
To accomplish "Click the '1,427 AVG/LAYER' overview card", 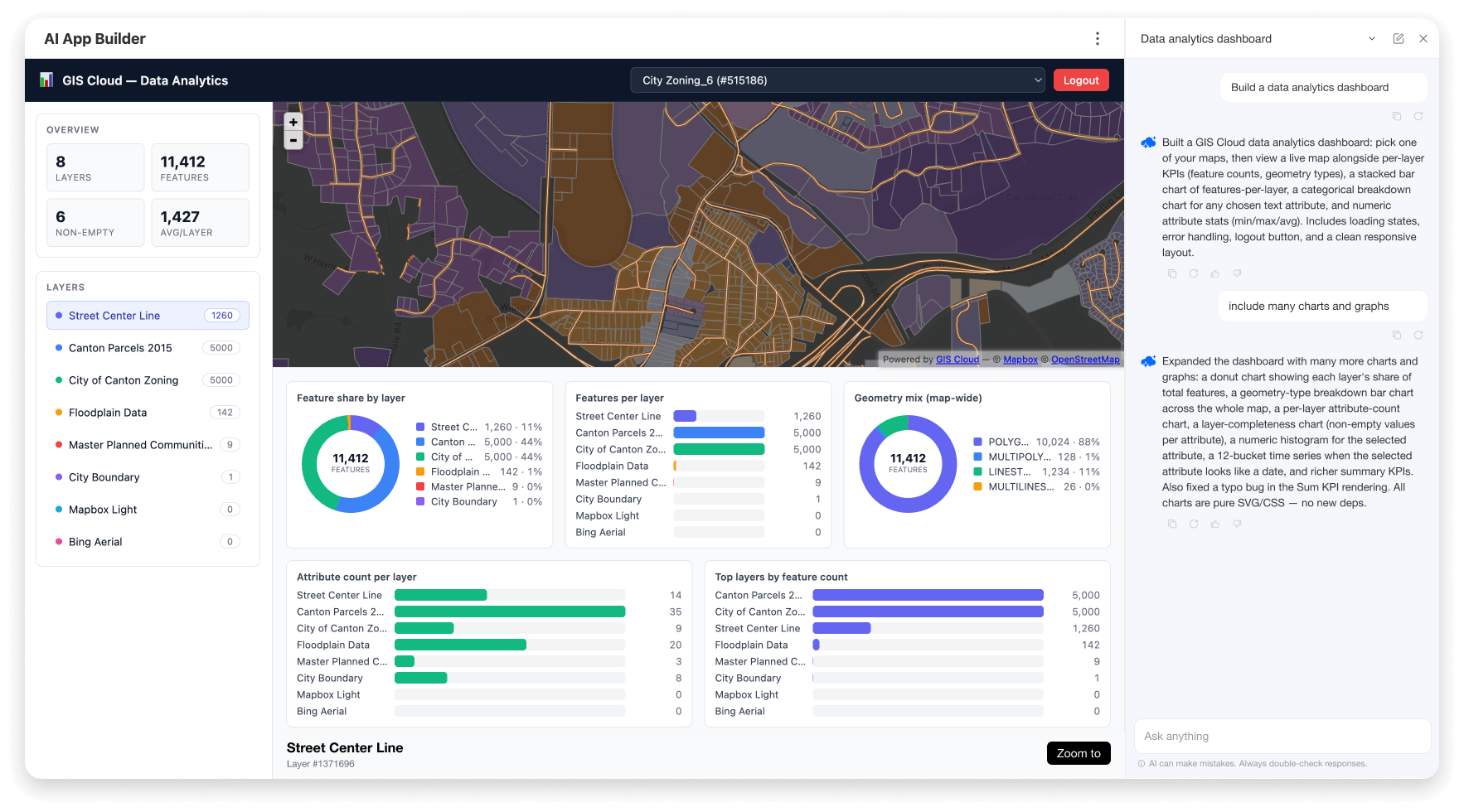I will (200, 223).
